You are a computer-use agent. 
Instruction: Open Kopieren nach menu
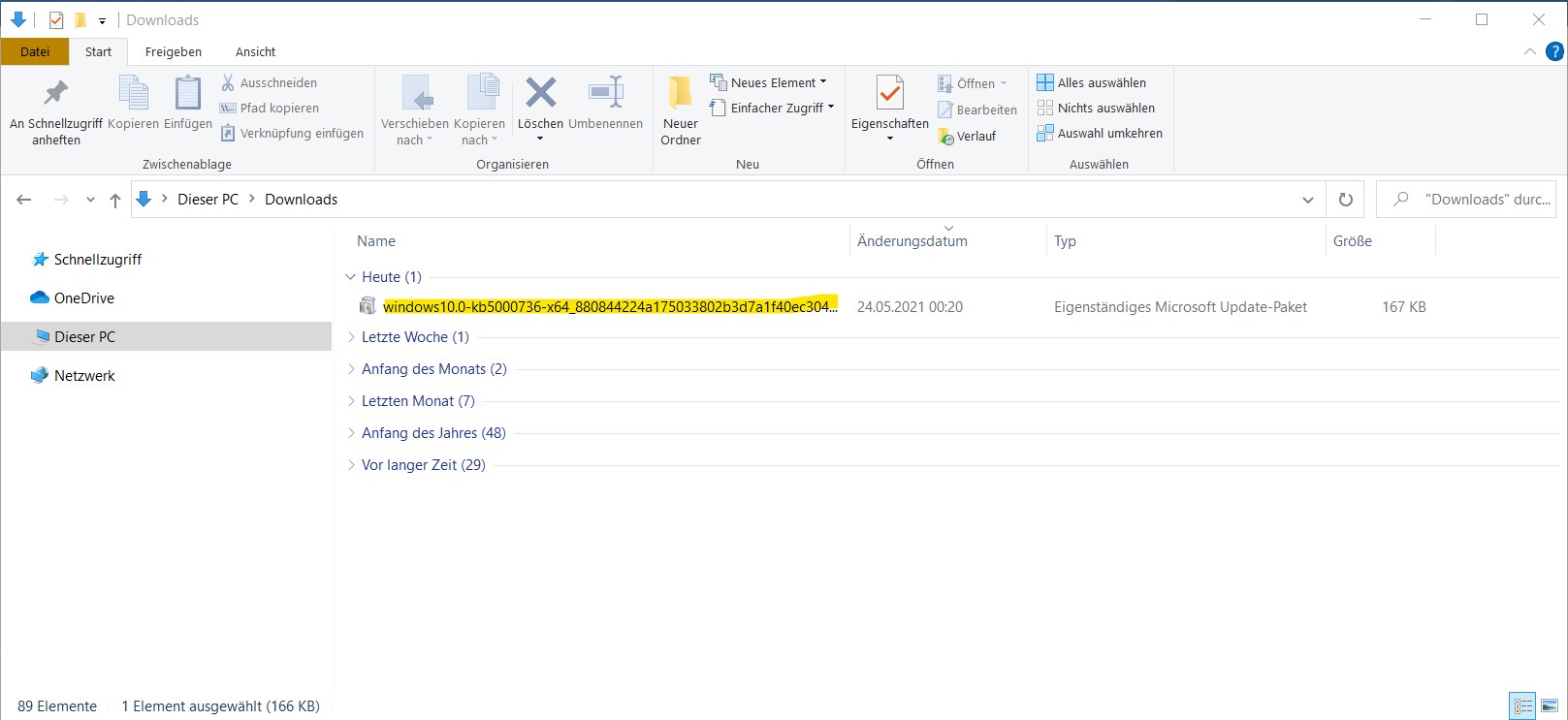[x=479, y=111]
